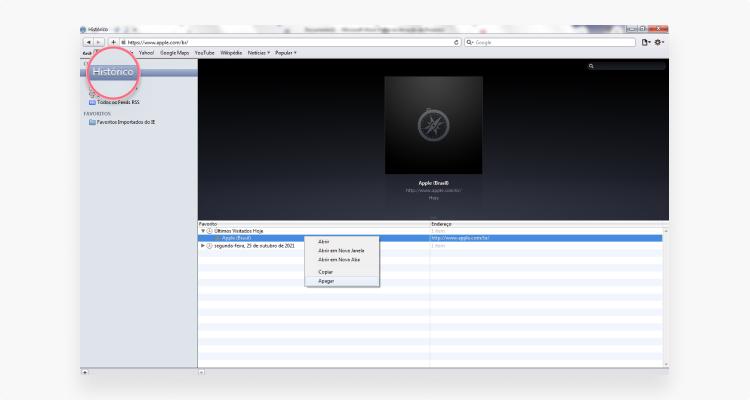Click the Apple (Brasil) page preview thumbnail

pos(433,125)
